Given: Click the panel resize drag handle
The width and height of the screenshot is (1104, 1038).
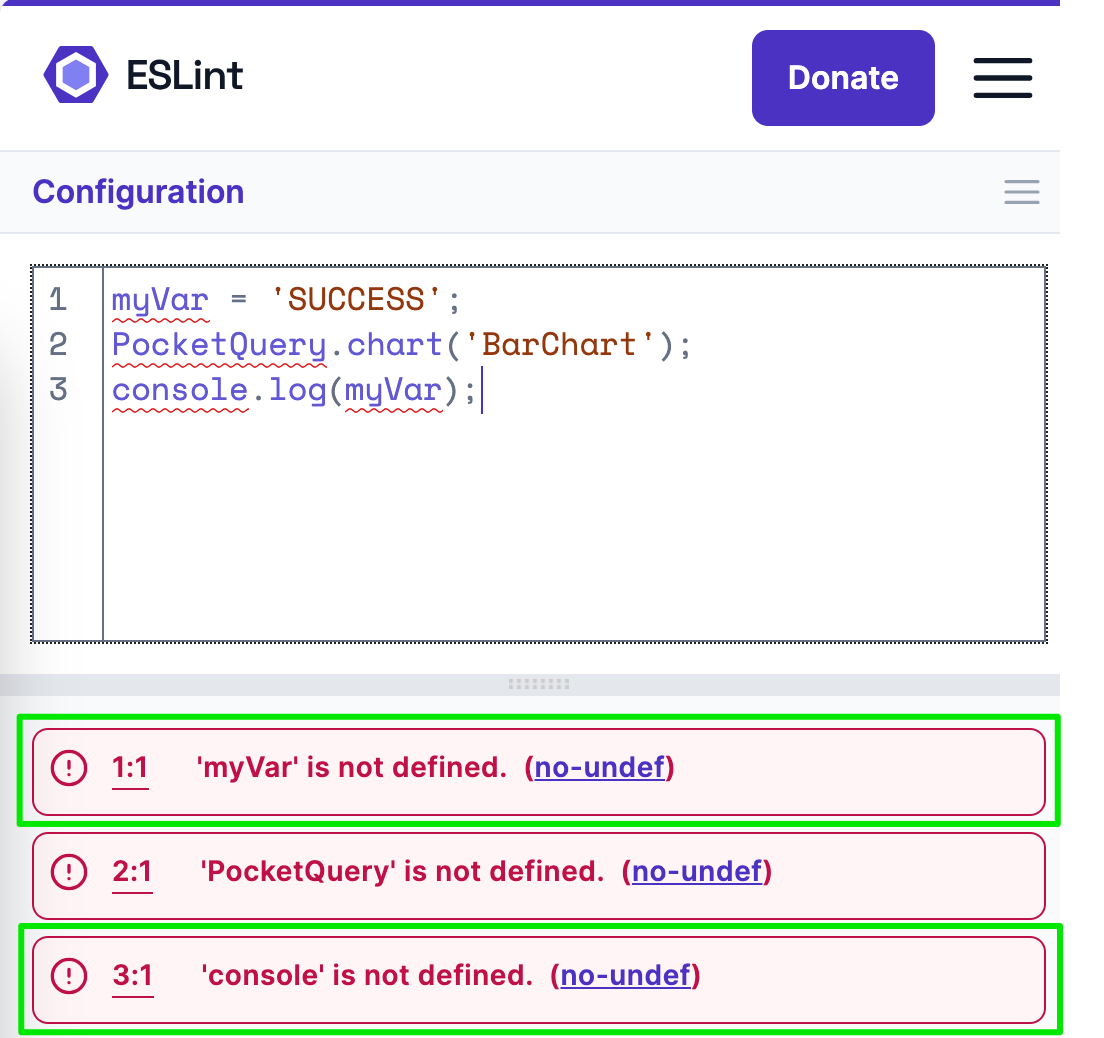Looking at the screenshot, I should pyautogui.click(x=539, y=685).
